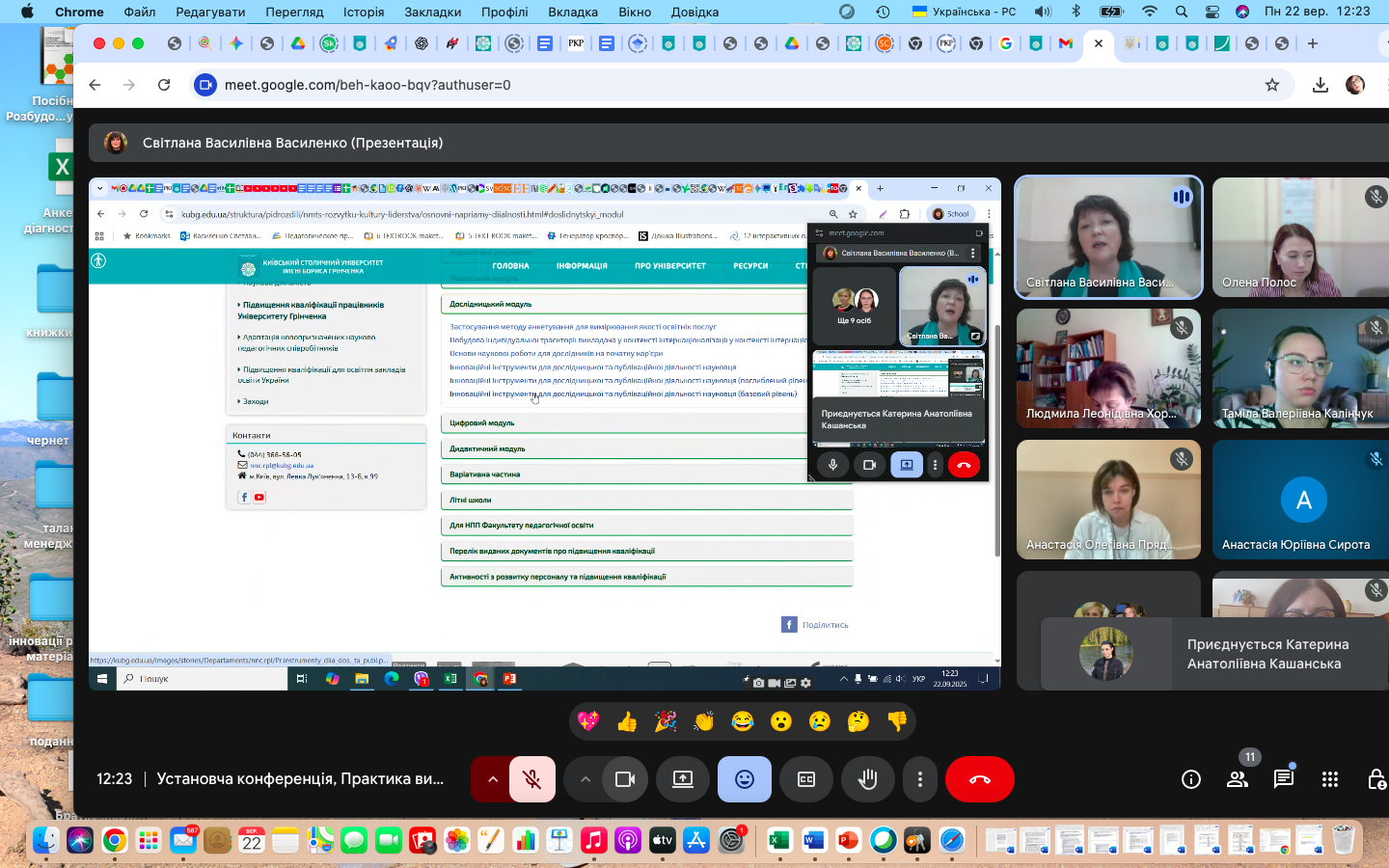Click the Олена Полос video tile

click(1301, 237)
